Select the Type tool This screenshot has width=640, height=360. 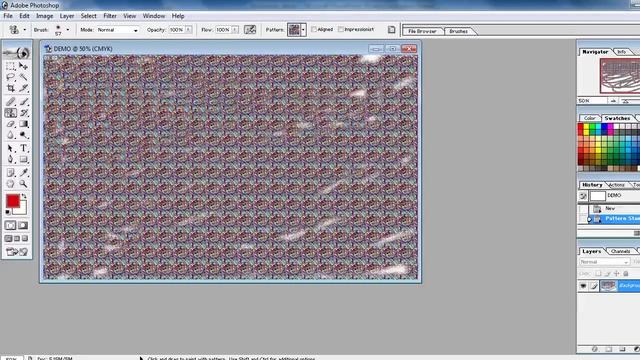(23, 149)
